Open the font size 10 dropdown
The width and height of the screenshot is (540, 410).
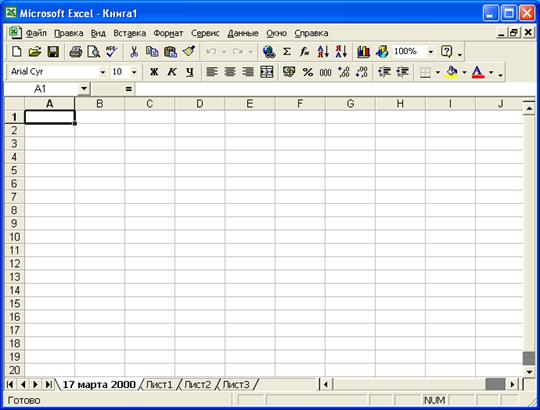pos(134,72)
